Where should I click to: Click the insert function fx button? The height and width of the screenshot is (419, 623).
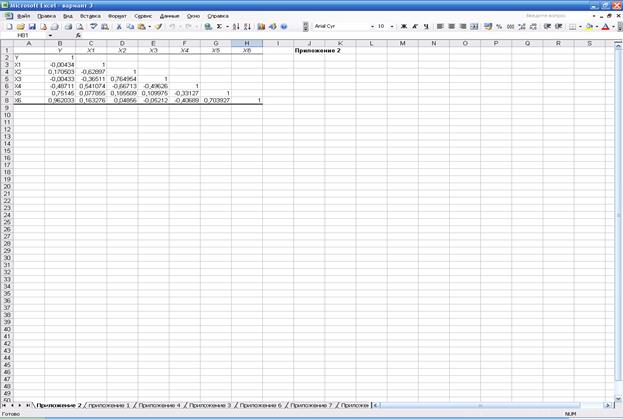(78, 35)
